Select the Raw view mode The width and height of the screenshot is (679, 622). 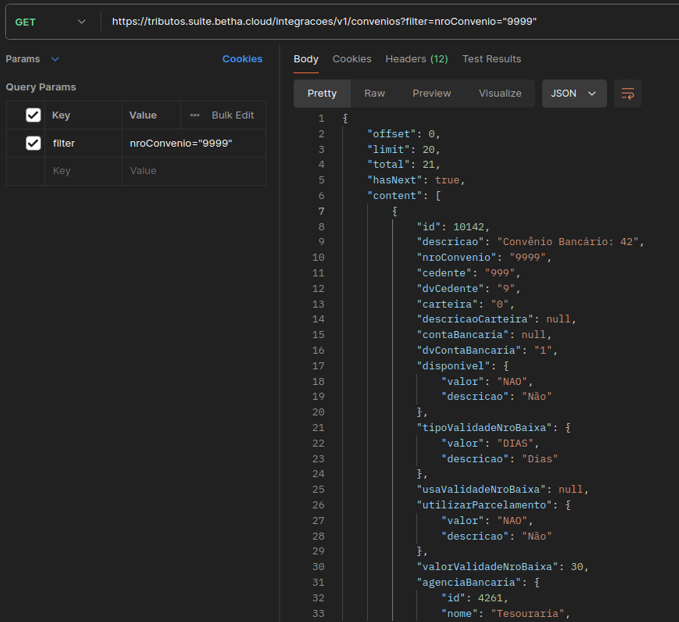[375, 94]
